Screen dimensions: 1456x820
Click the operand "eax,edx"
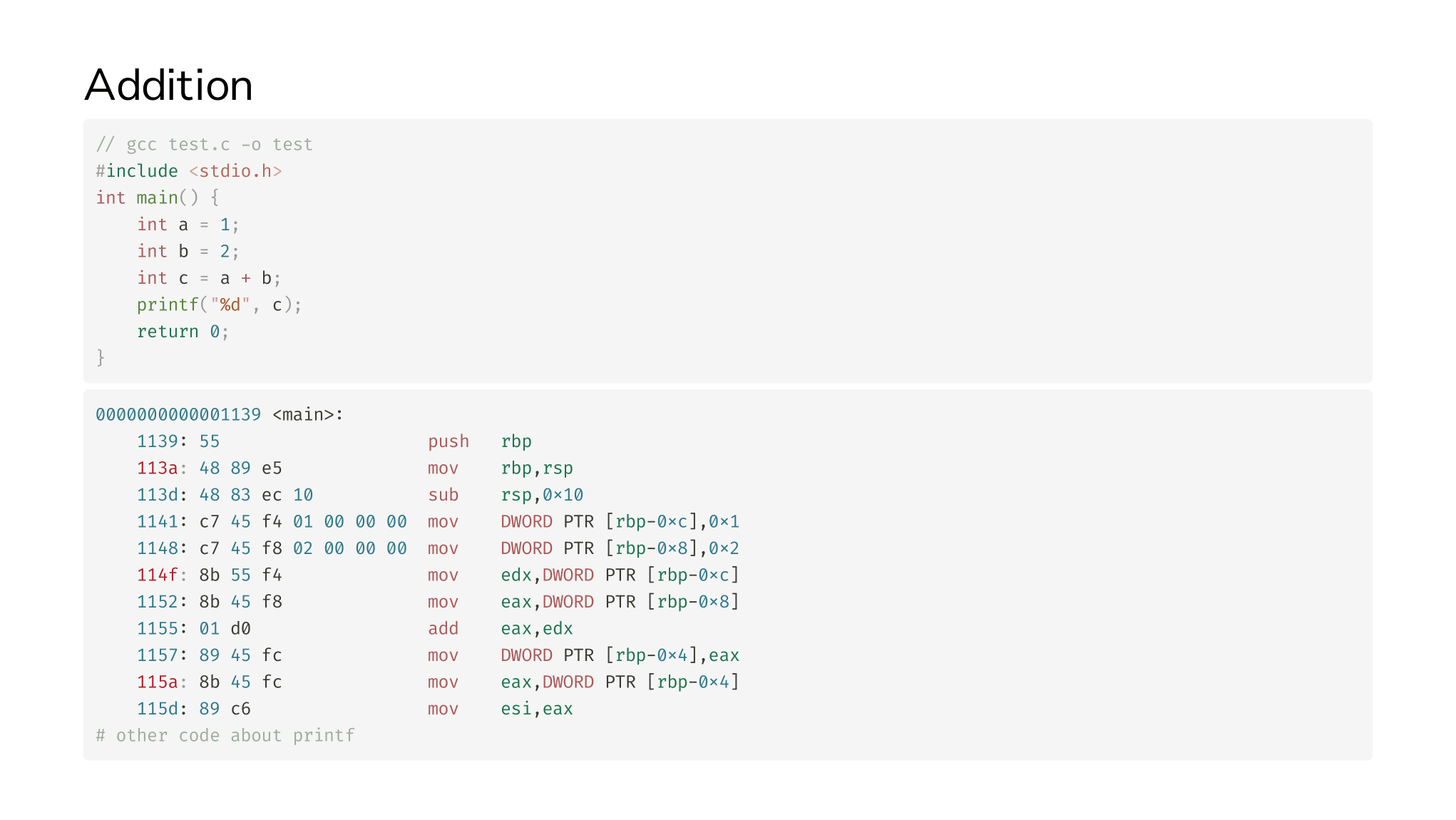537,628
